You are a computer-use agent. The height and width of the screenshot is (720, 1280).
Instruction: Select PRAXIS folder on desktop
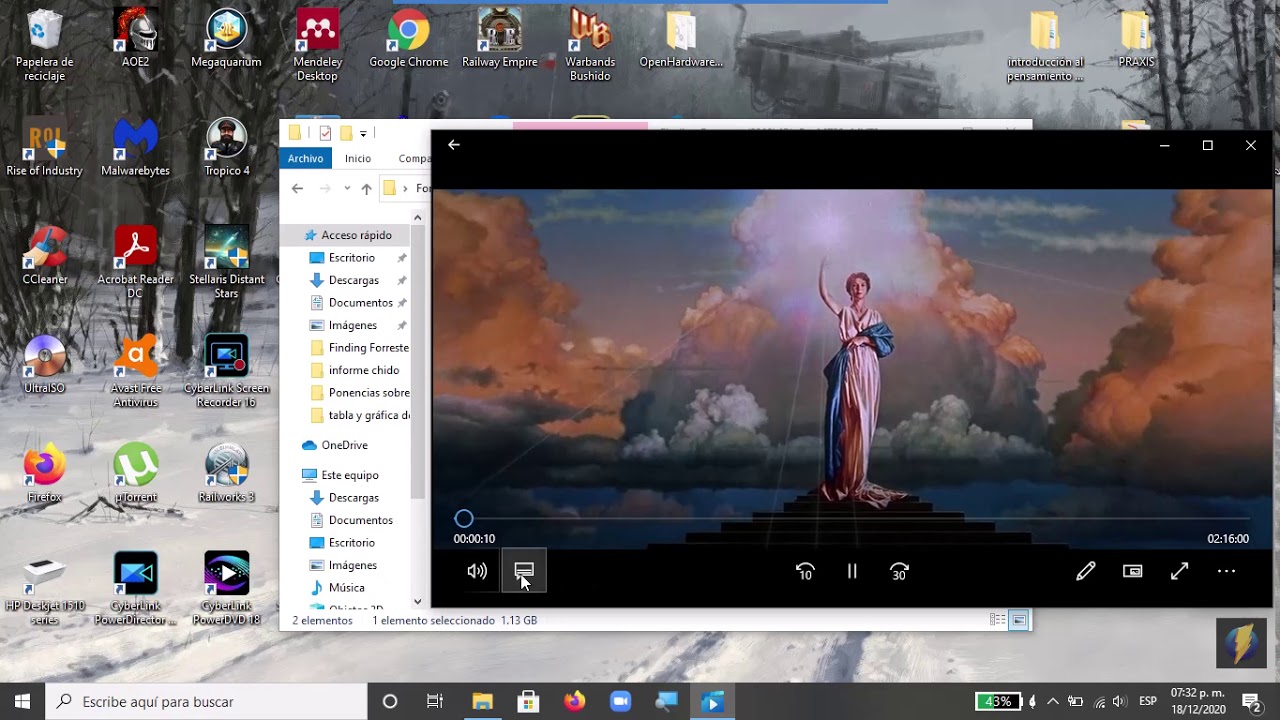1136,40
